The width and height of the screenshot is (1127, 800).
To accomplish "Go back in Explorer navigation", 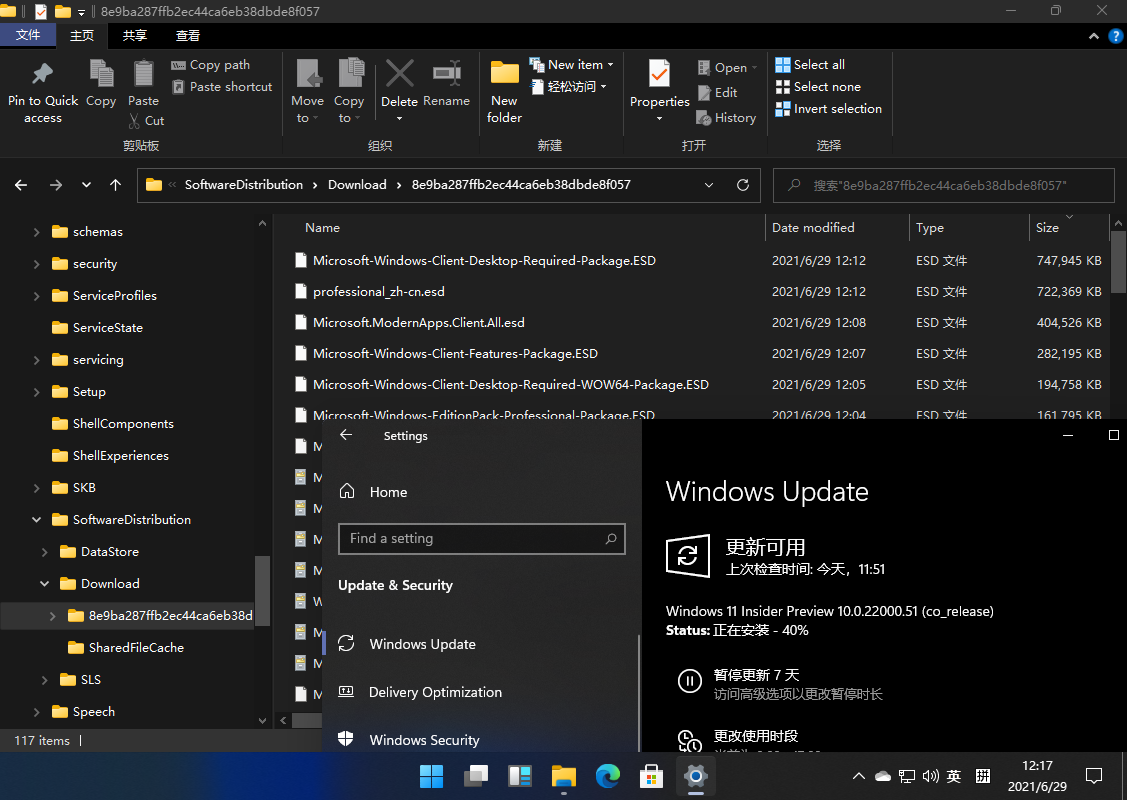I will (21, 185).
